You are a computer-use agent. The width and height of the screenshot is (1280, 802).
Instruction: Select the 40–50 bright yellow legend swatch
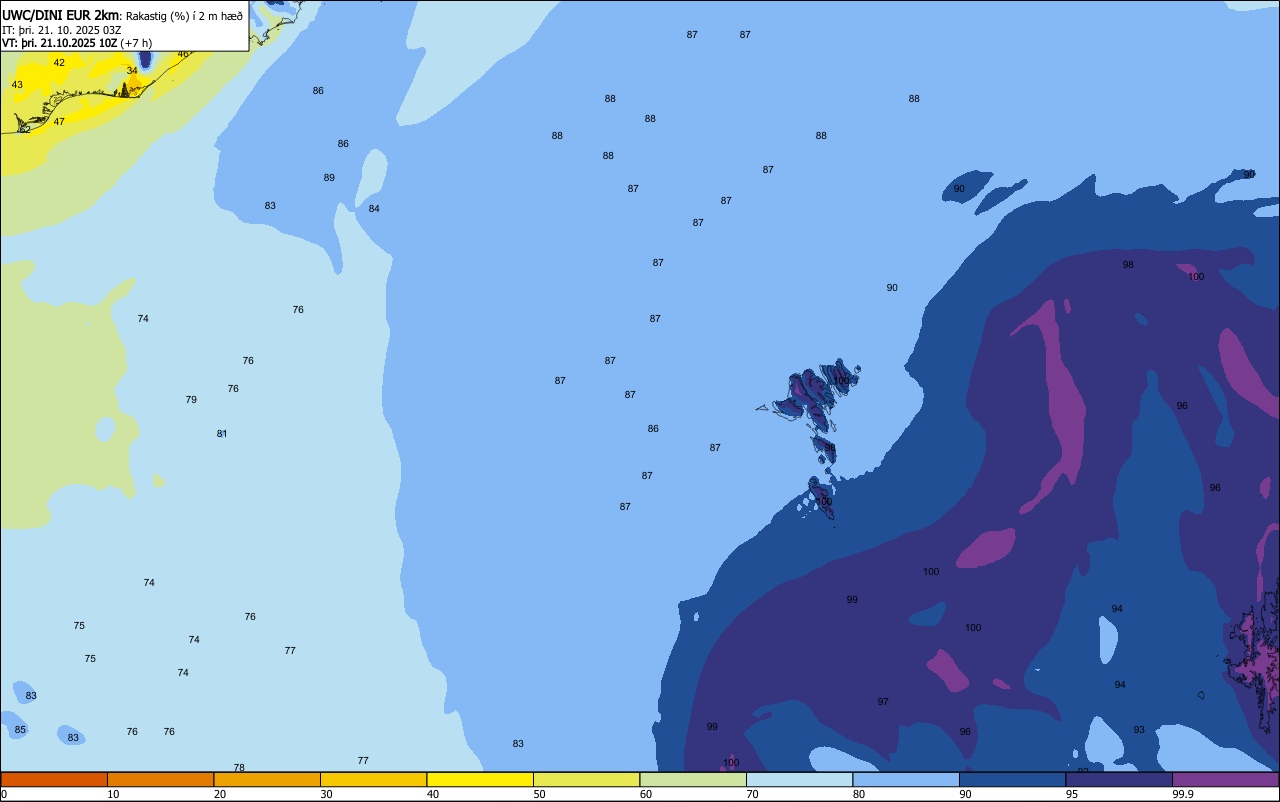[x=480, y=779]
